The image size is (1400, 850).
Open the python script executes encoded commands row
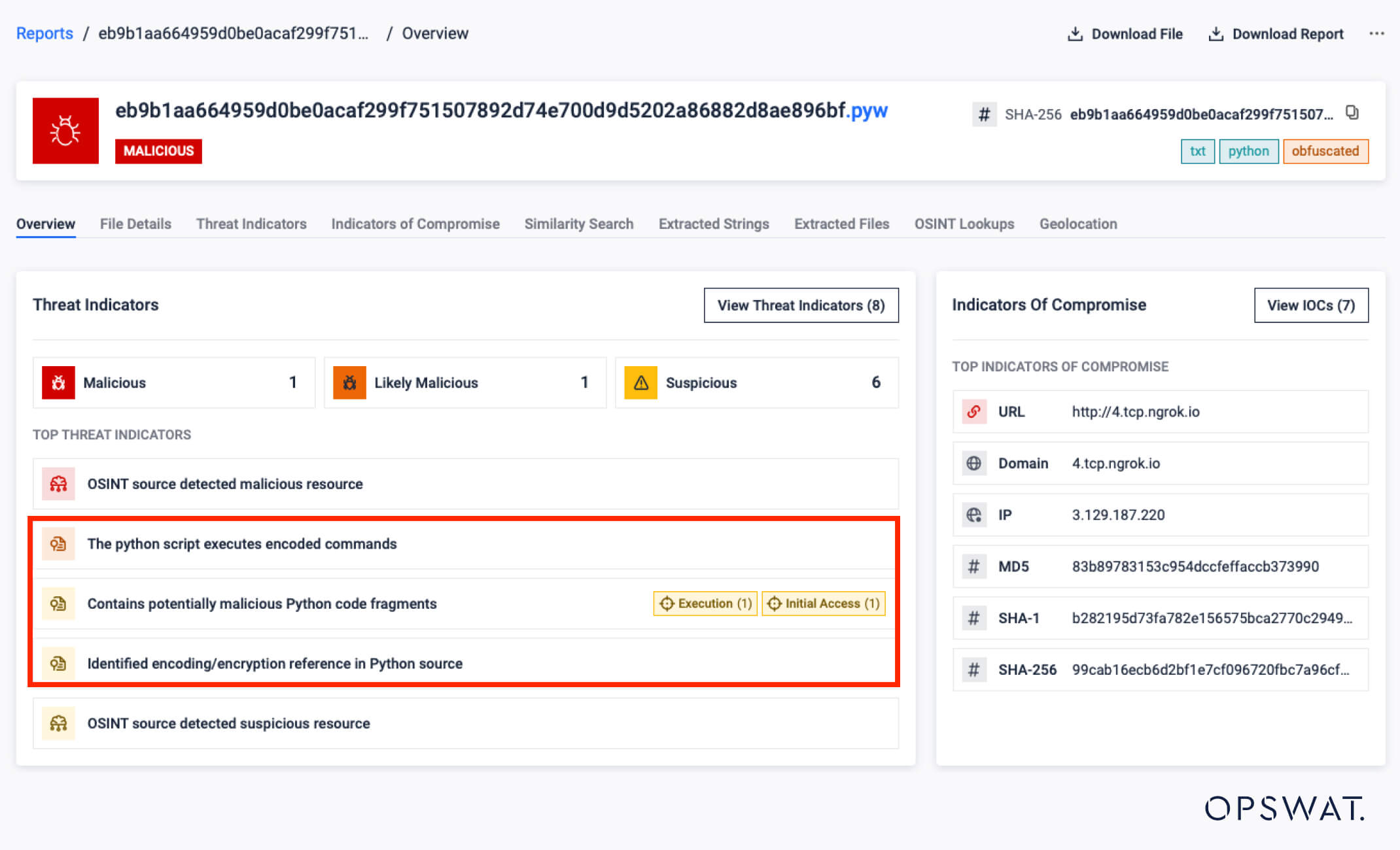[242, 544]
